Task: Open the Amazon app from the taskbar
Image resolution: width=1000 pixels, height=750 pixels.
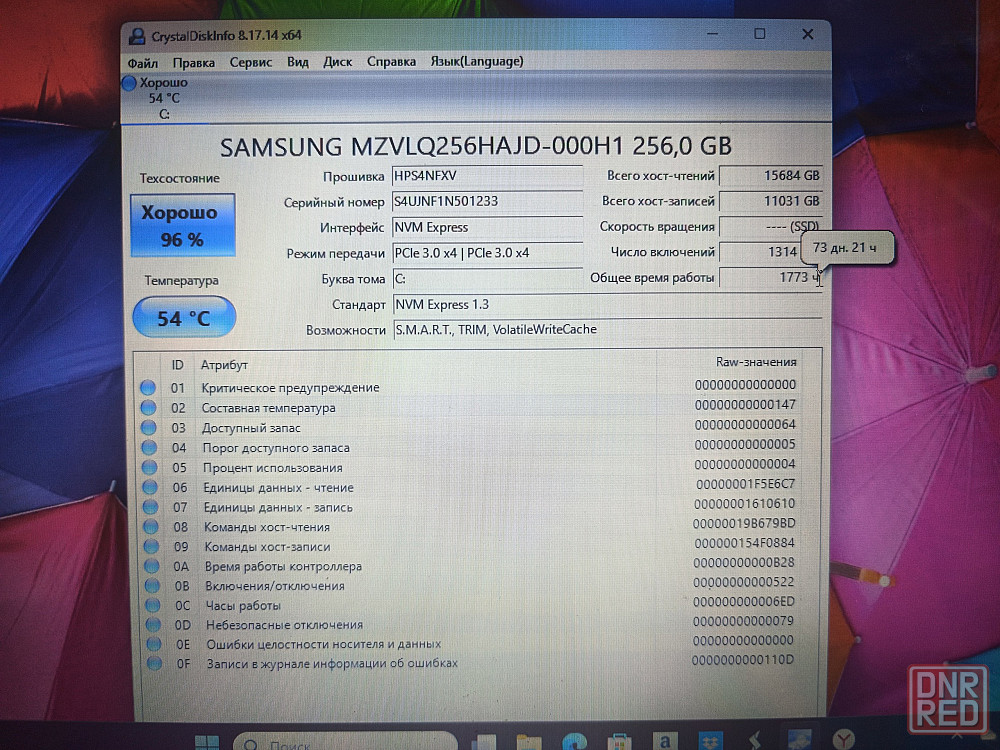Action: [x=665, y=740]
